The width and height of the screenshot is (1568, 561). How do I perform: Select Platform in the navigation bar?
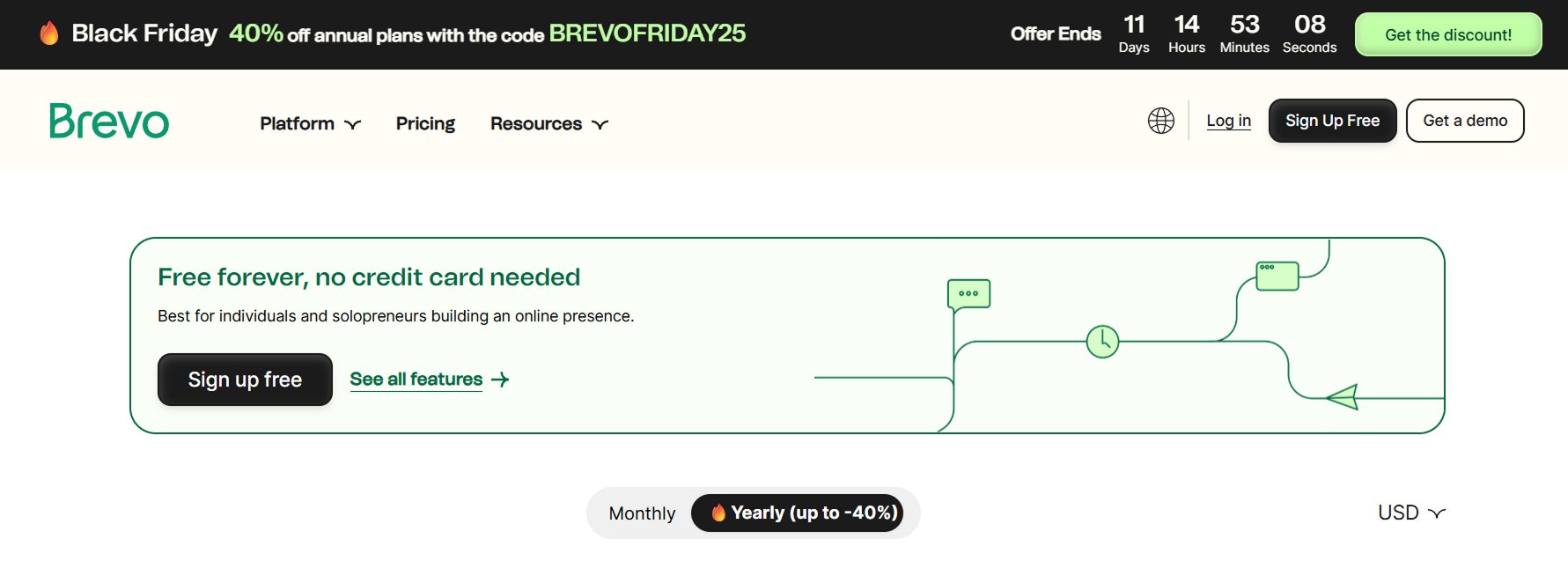[297, 123]
